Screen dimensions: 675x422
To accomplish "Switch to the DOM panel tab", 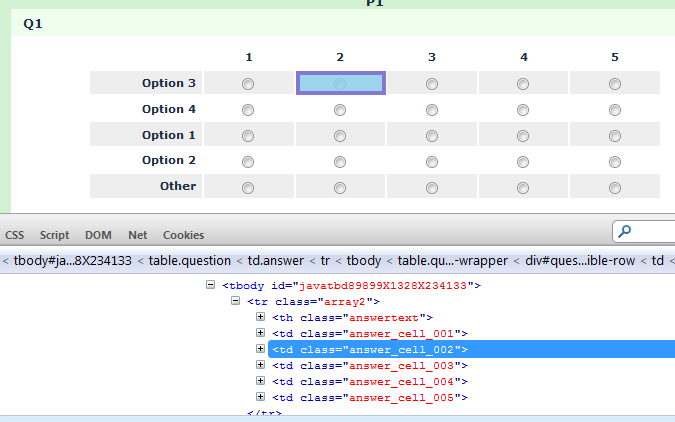I will [x=98, y=235].
